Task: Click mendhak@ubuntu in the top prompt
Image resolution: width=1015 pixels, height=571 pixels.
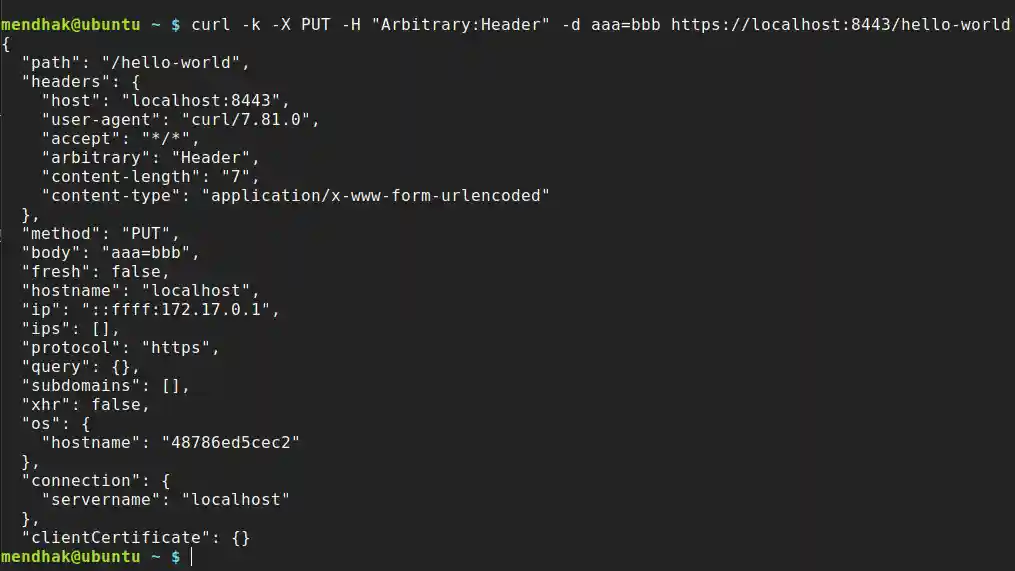Action: 70,24
